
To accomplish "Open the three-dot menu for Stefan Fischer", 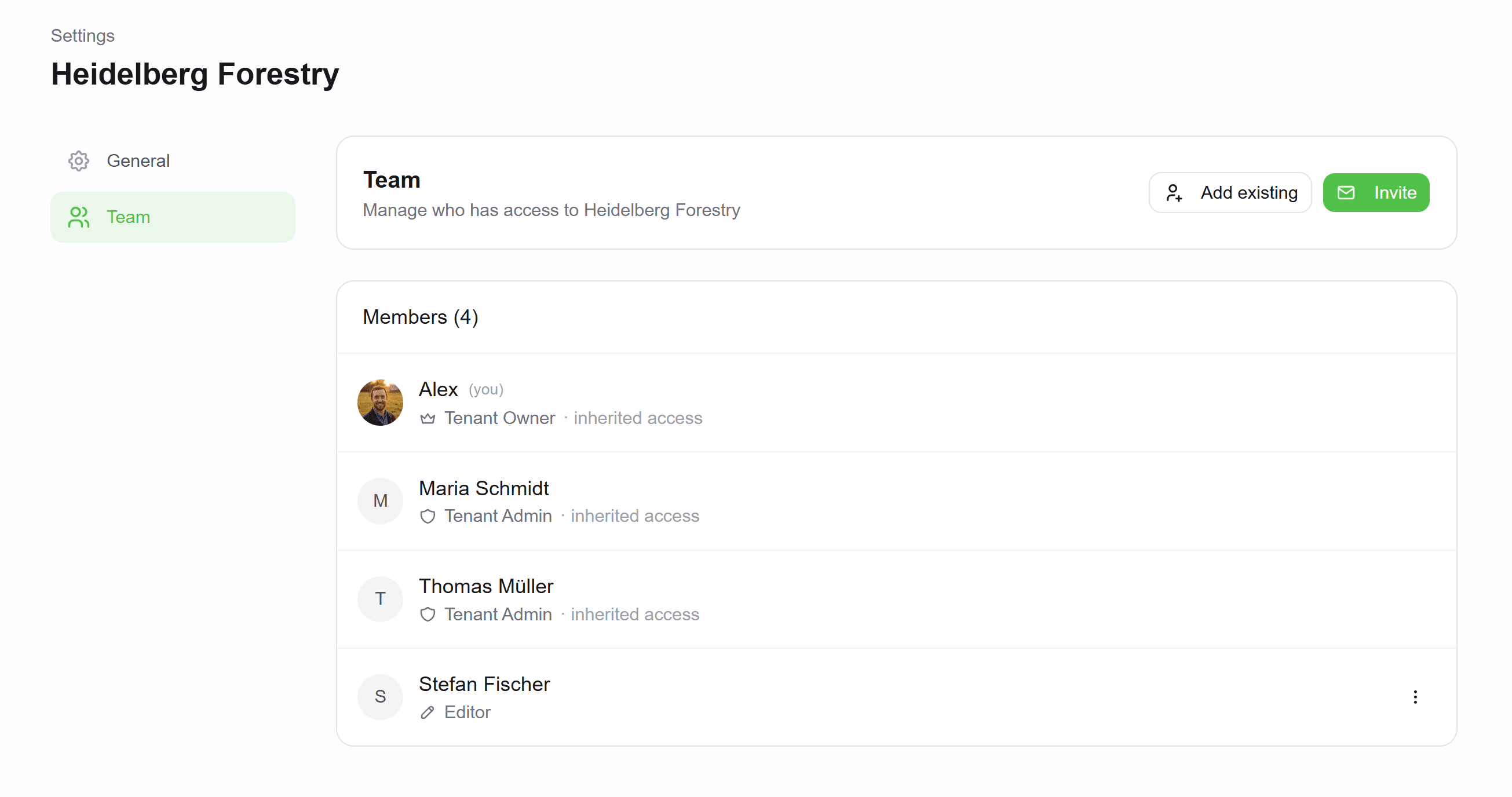I will pos(1415,697).
